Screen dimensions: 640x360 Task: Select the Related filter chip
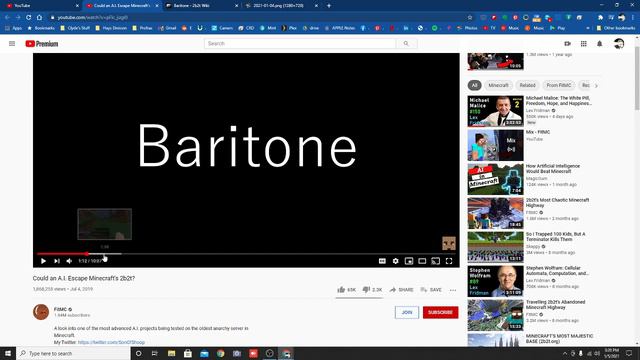[527, 85]
